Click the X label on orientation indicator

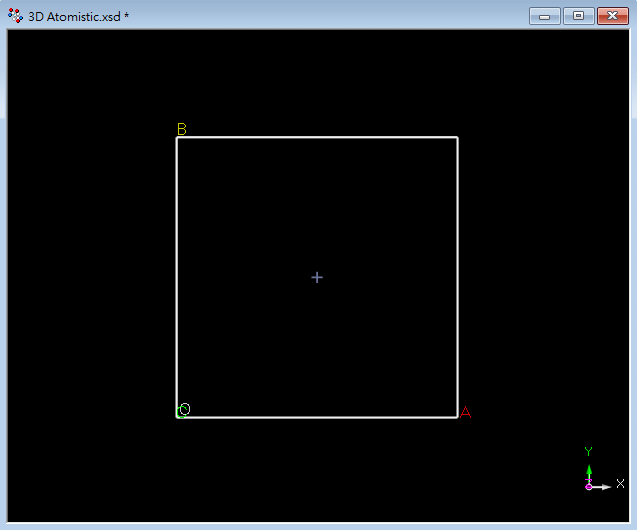620,484
